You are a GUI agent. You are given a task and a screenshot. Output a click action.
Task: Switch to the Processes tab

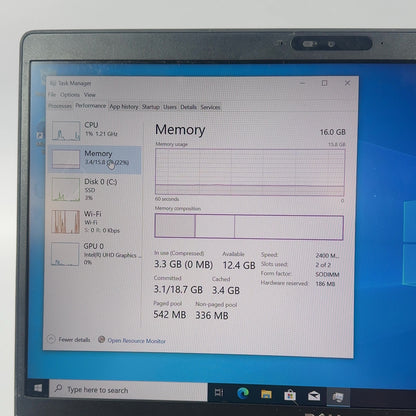[x=60, y=106]
